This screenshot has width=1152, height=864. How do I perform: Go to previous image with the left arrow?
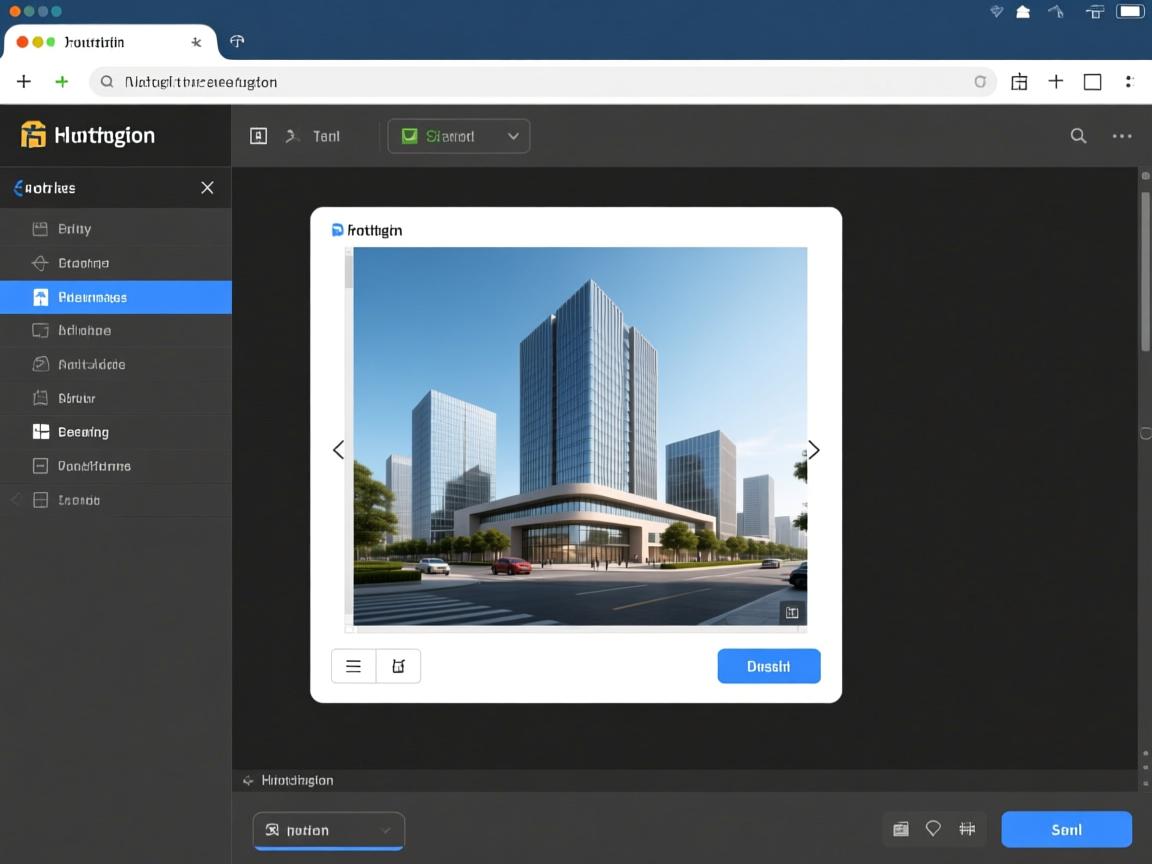click(x=338, y=450)
